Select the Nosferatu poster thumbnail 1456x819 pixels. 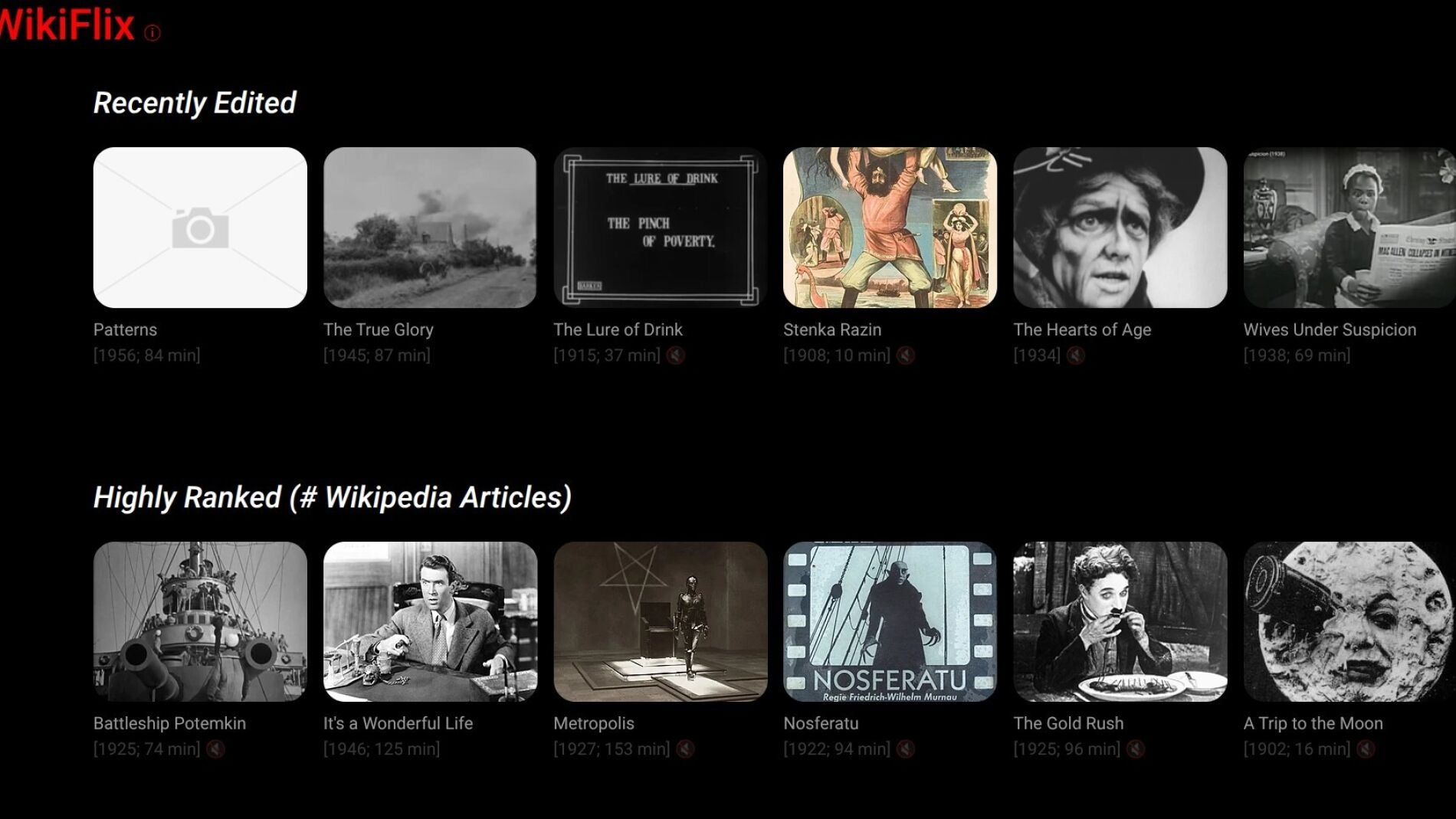[890, 621]
